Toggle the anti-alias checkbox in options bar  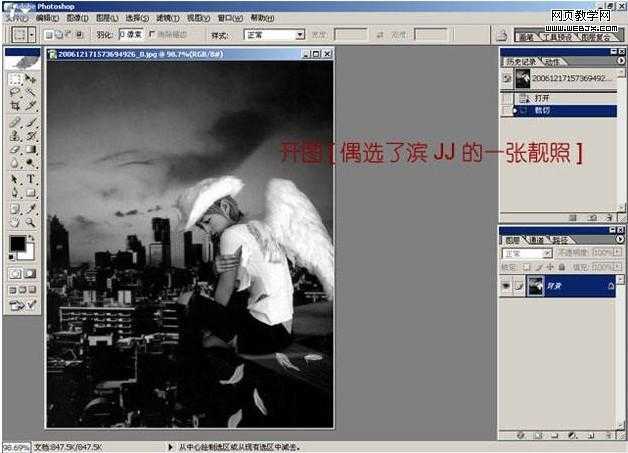coord(152,34)
